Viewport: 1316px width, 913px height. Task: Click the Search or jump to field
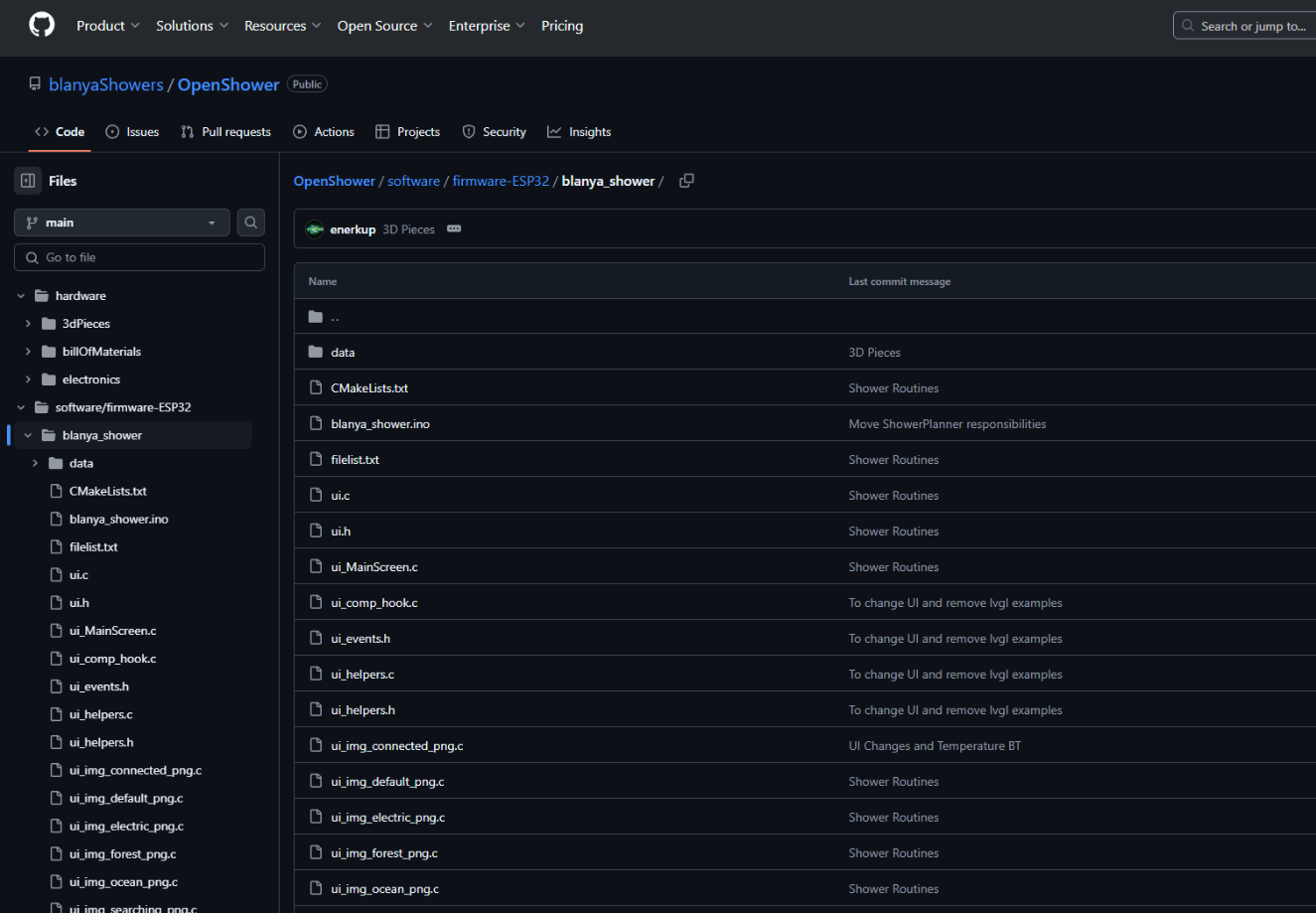click(1244, 26)
